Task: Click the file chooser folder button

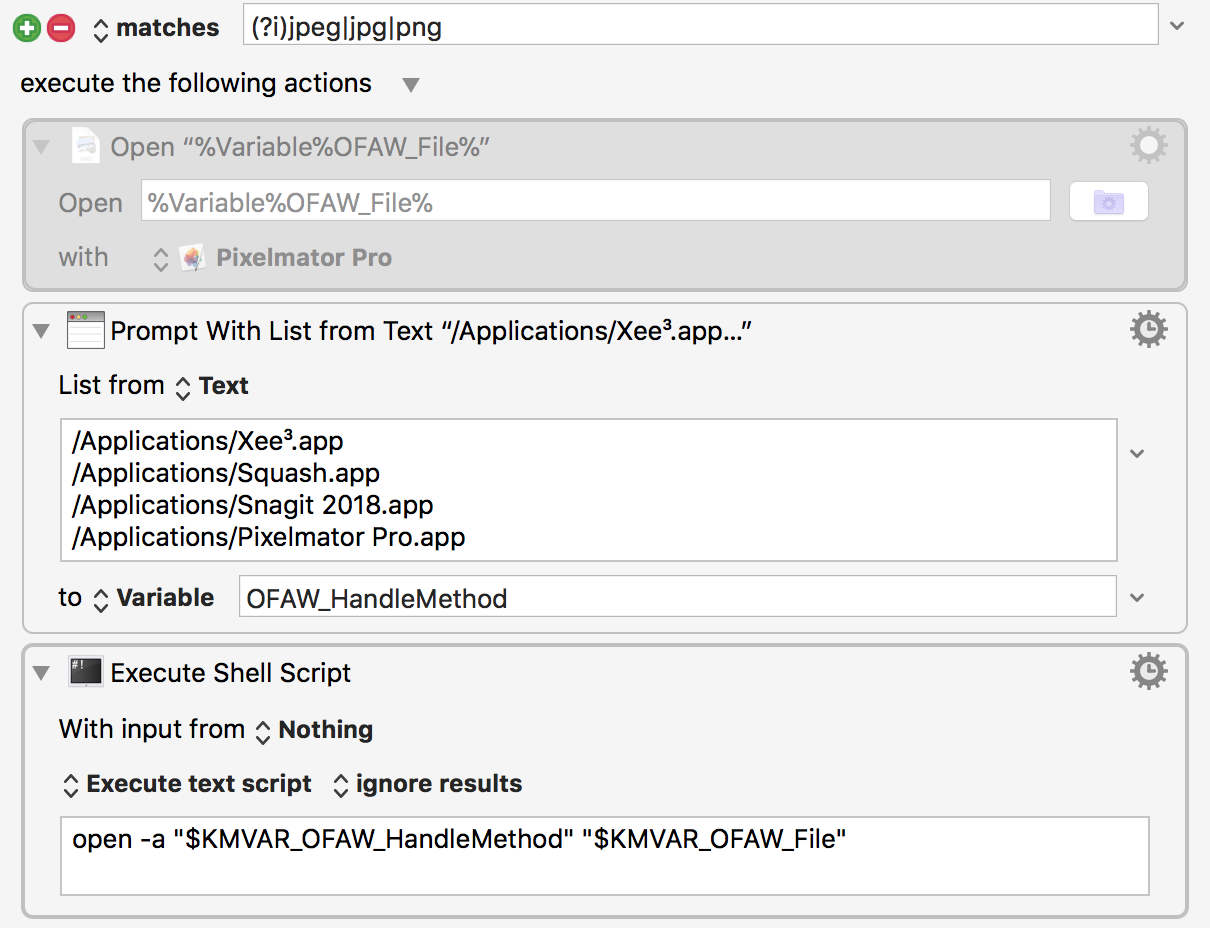Action: [1108, 202]
